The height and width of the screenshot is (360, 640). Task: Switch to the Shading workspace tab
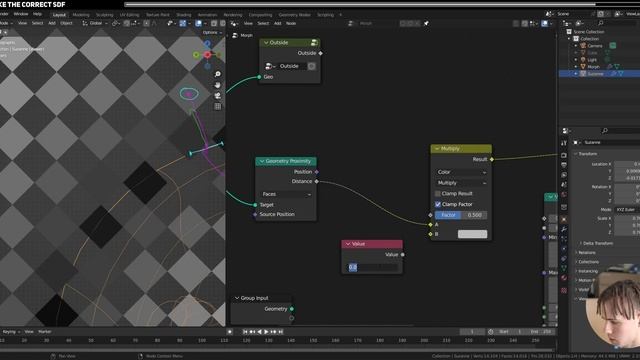(x=183, y=15)
